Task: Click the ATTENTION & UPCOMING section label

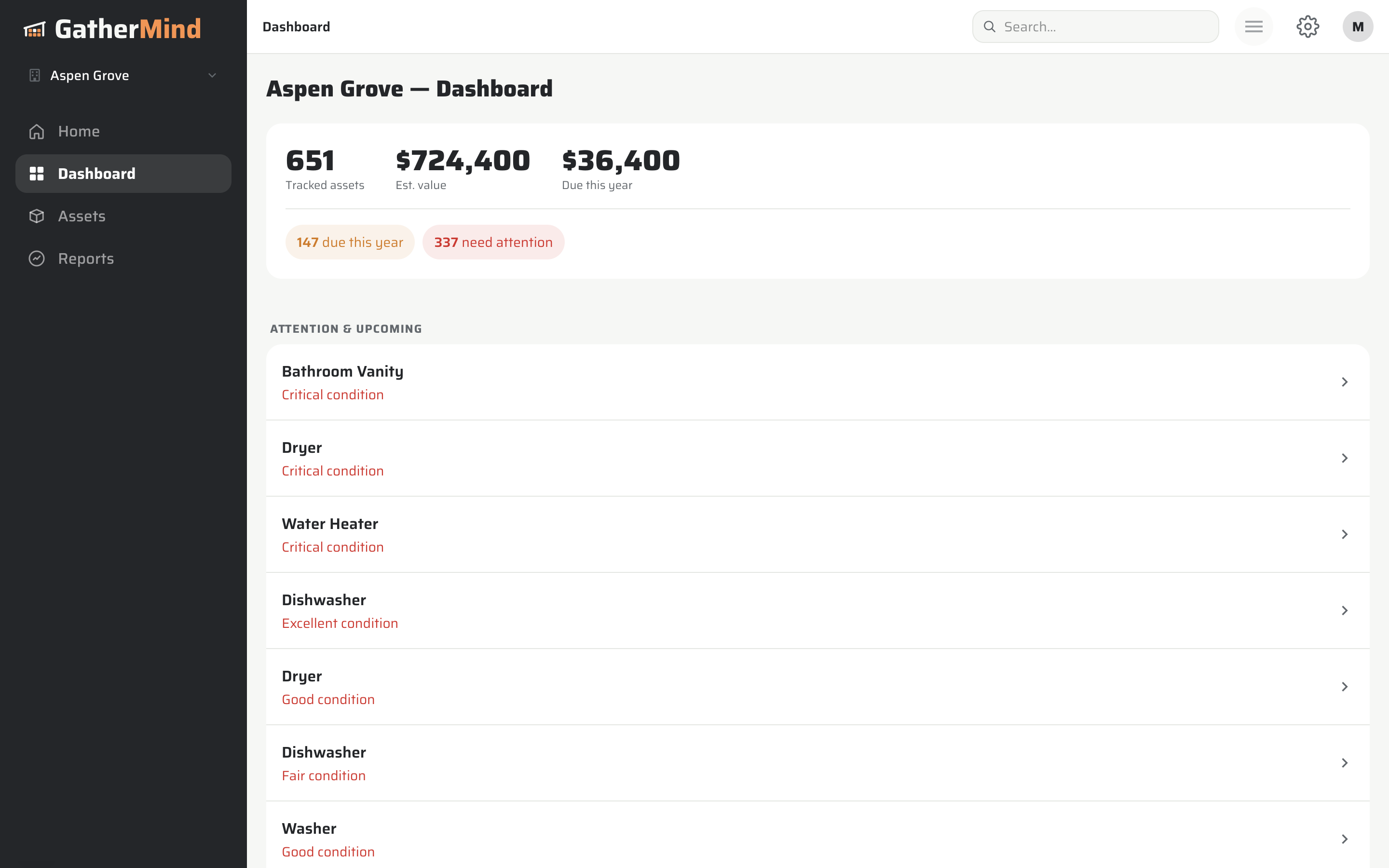Action: click(346, 329)
